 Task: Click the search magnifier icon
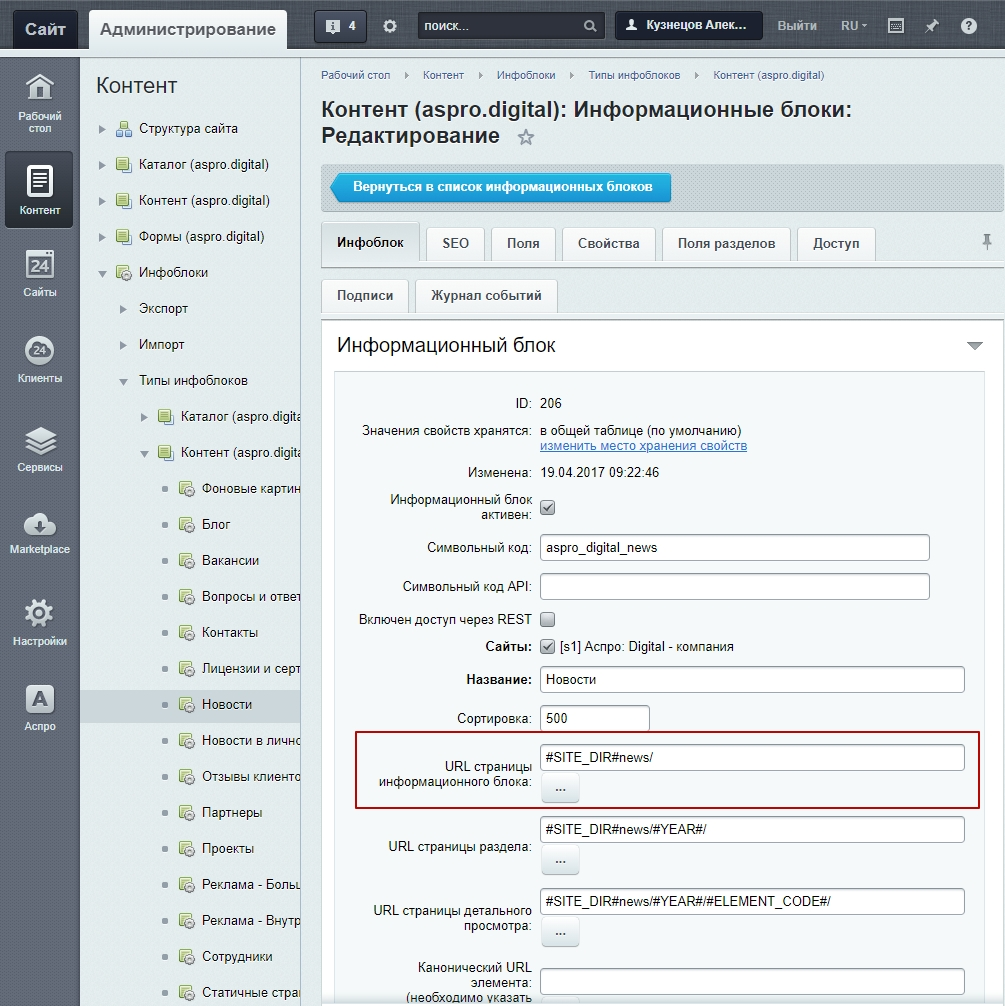(590, 26)
